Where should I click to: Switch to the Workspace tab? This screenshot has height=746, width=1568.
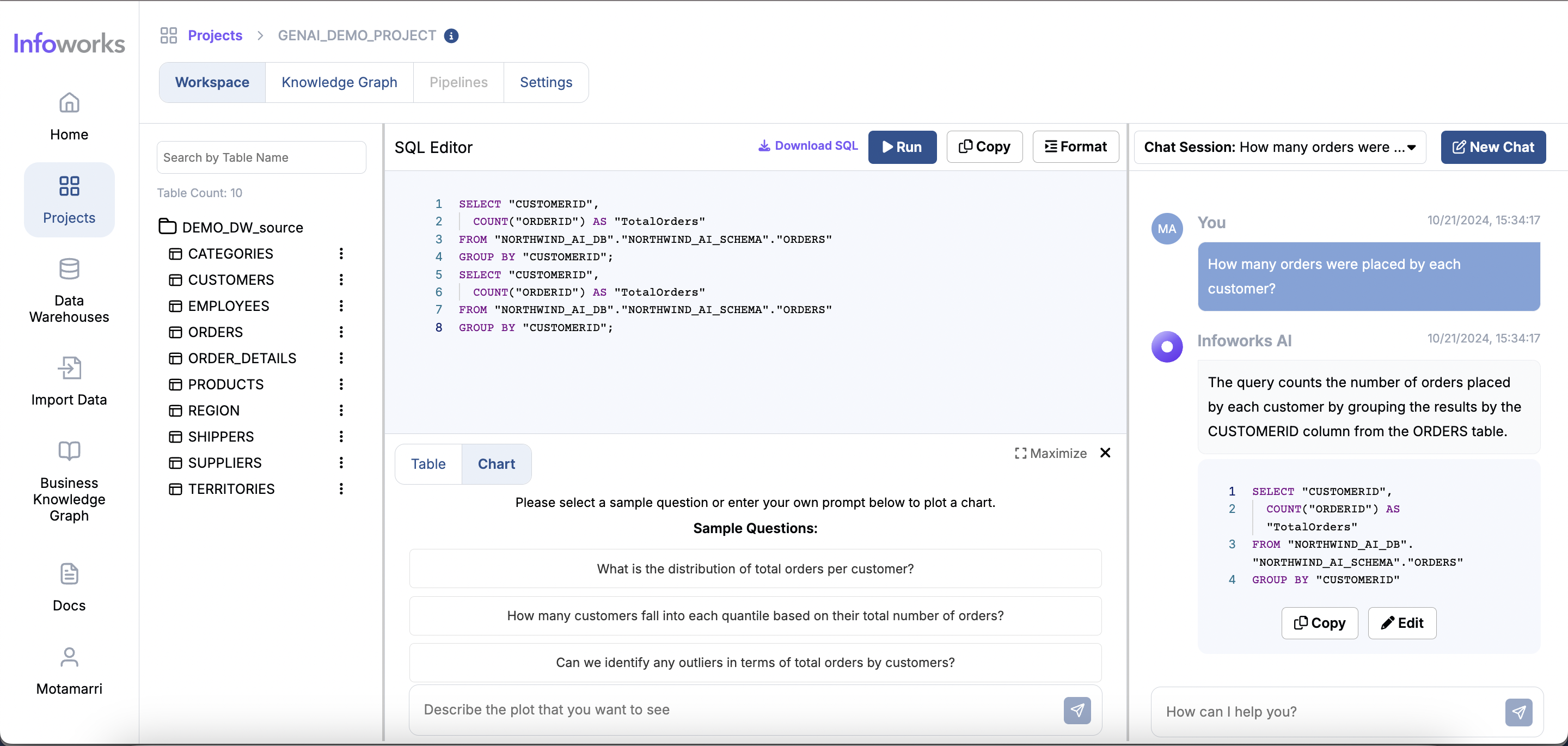pos(212,82)
